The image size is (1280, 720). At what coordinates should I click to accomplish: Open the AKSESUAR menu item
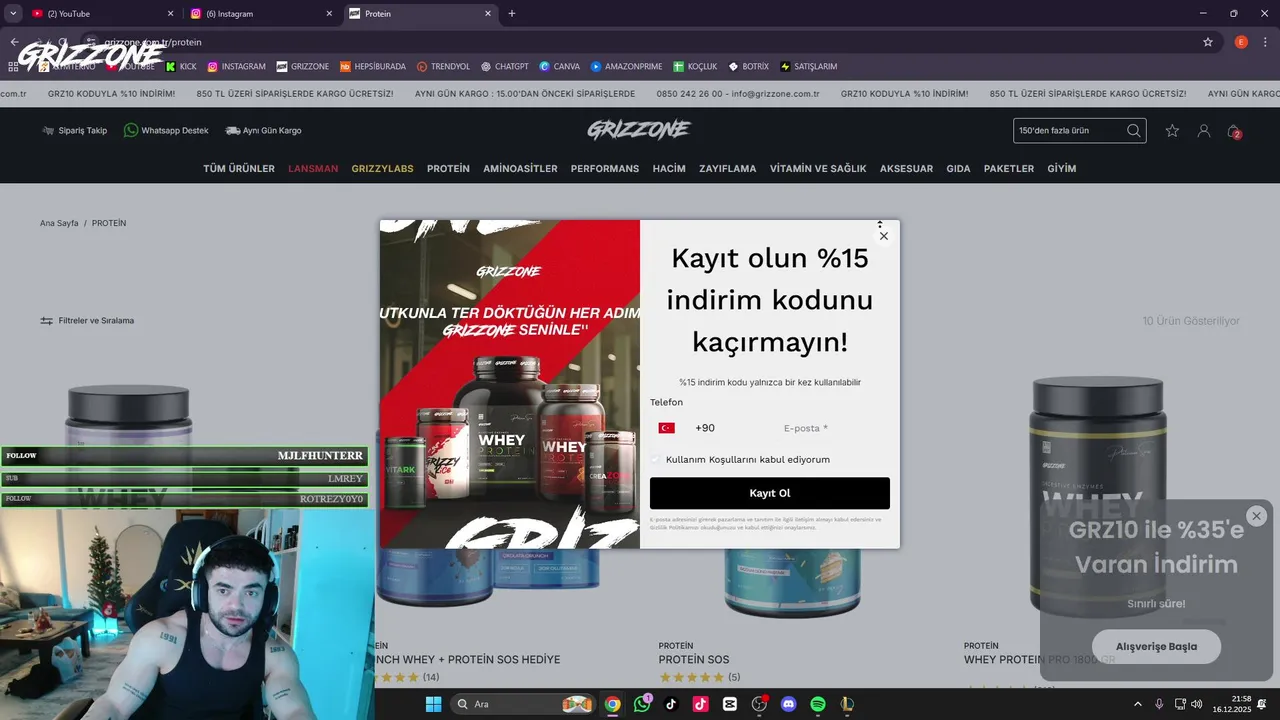point(906,169)
